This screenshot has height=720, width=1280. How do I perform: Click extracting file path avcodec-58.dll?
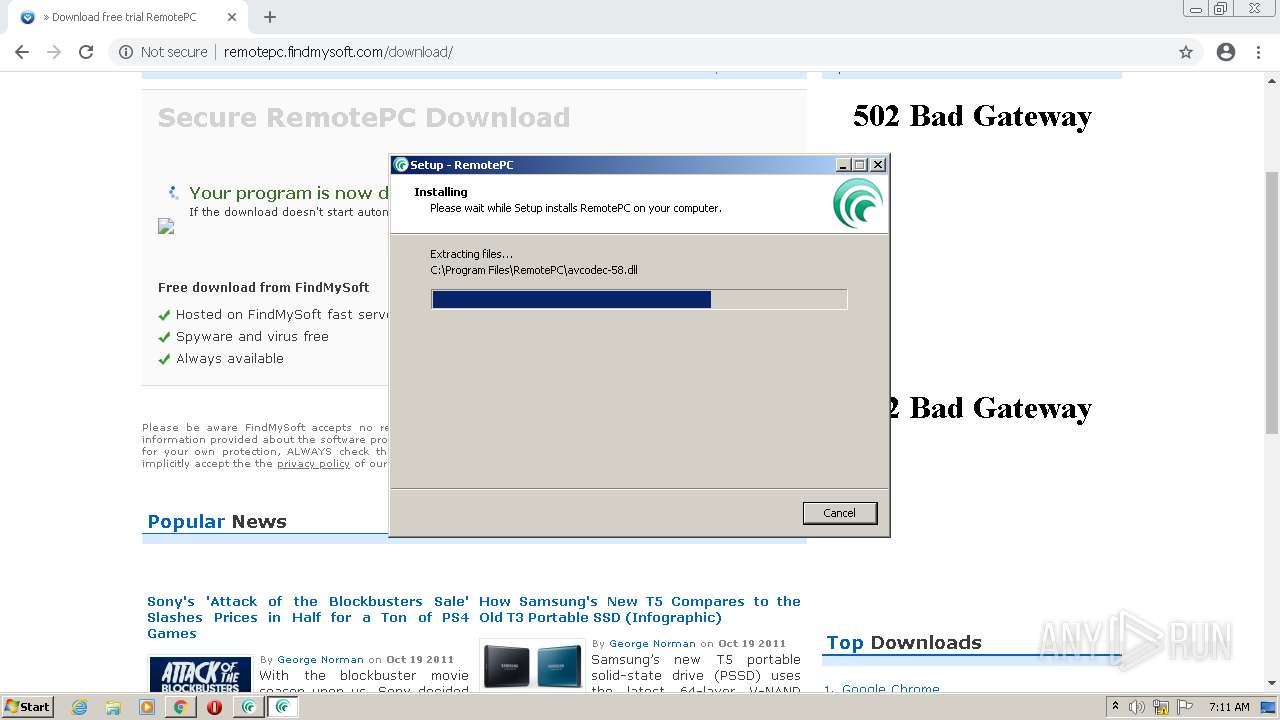(534, 270)
